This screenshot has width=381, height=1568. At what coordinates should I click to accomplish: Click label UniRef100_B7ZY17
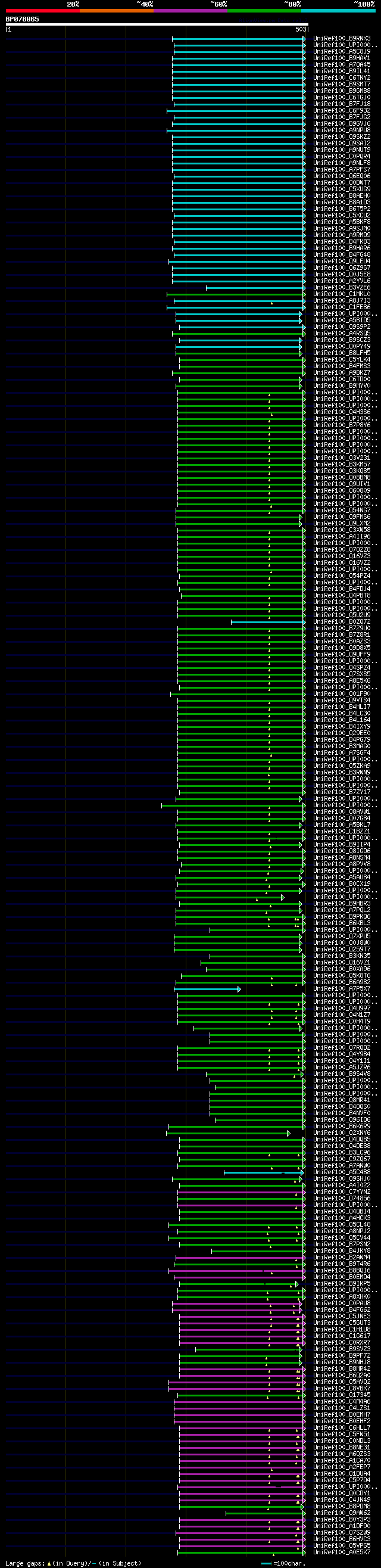pos(342,792)
